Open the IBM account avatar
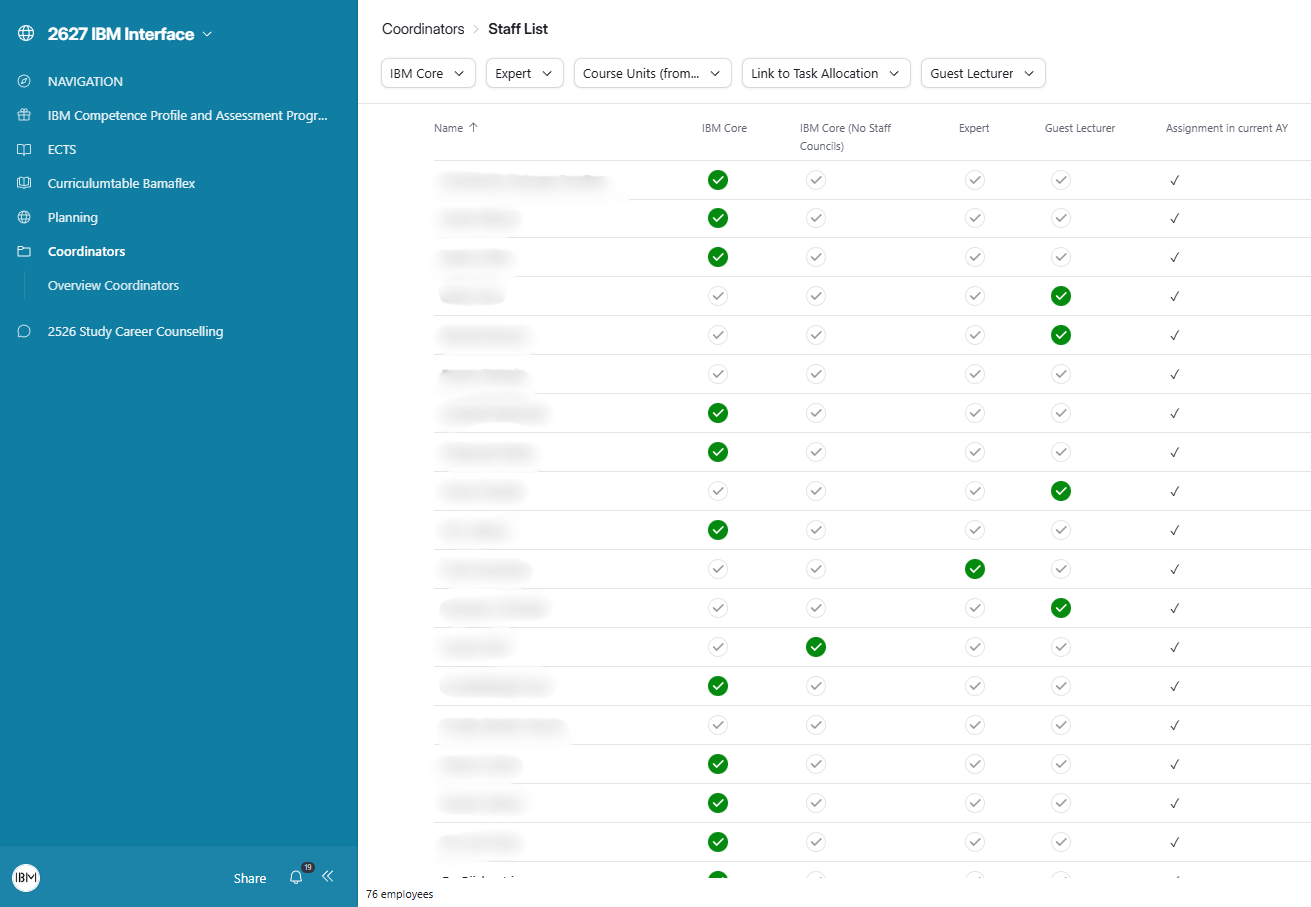 coord(26,878)
